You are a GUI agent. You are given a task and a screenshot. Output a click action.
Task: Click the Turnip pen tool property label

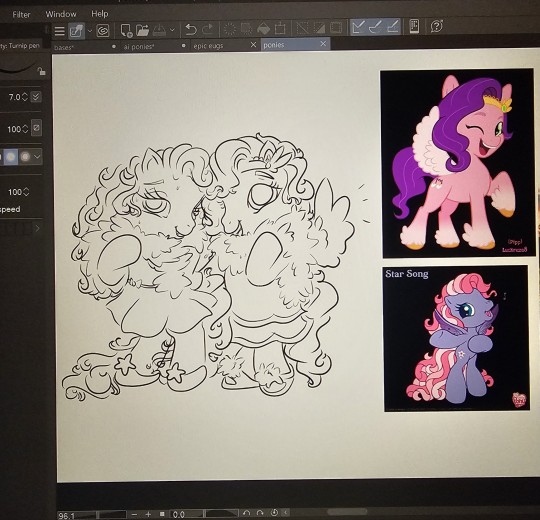(x=20, y=45)
